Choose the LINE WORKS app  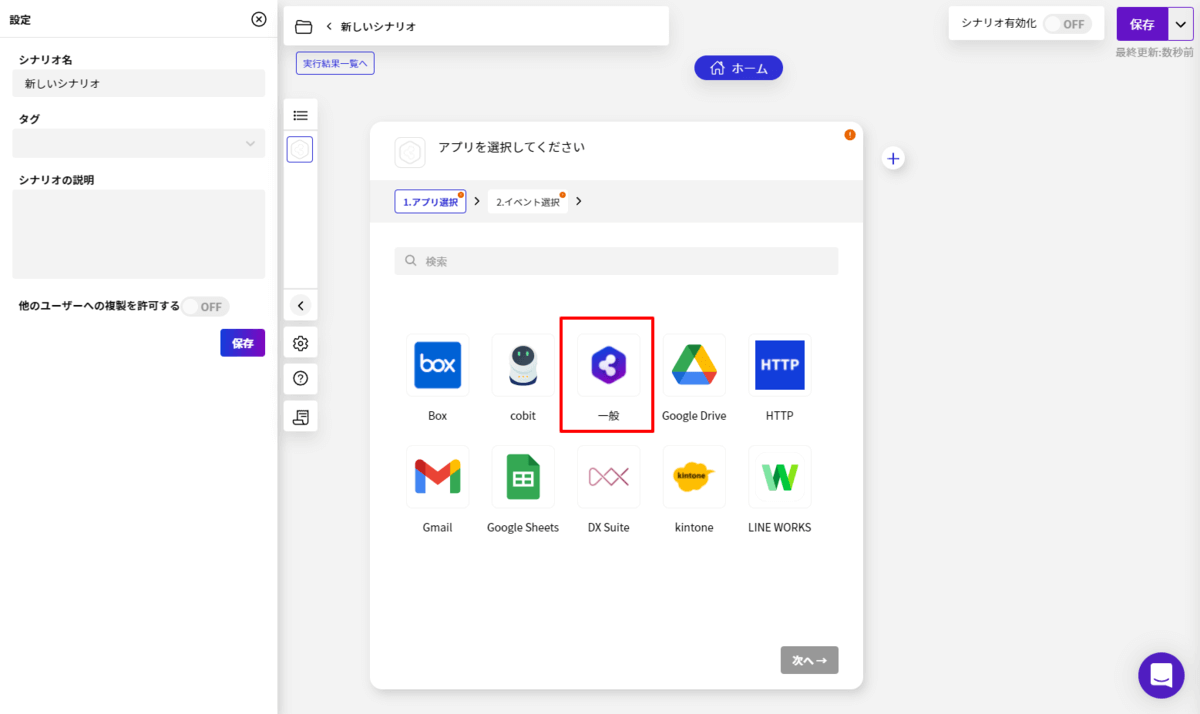780,477
